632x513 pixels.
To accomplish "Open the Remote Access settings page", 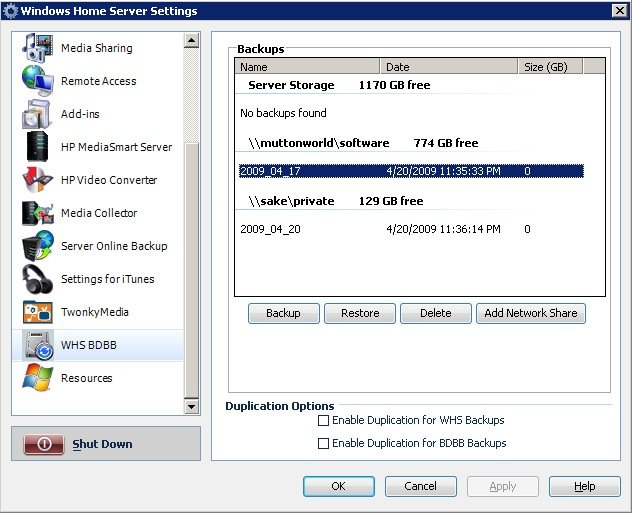I will 97,81.
